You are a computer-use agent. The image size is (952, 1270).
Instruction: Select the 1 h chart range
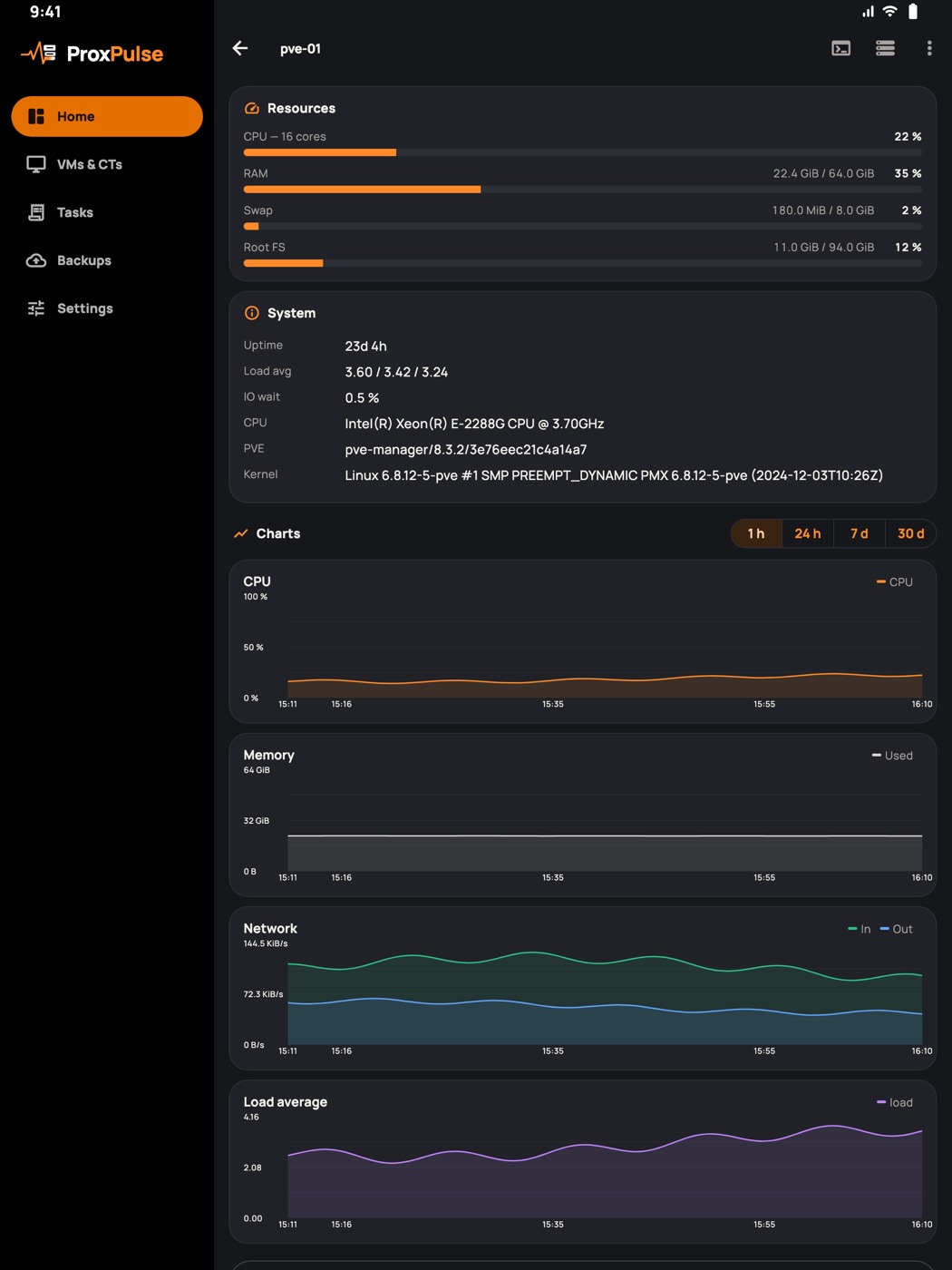click(x=756, y=533)
